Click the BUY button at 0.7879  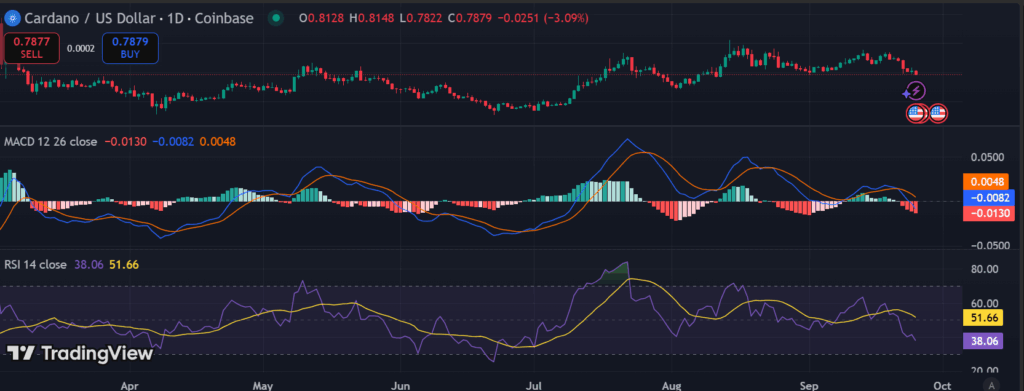tap(130, 48)
